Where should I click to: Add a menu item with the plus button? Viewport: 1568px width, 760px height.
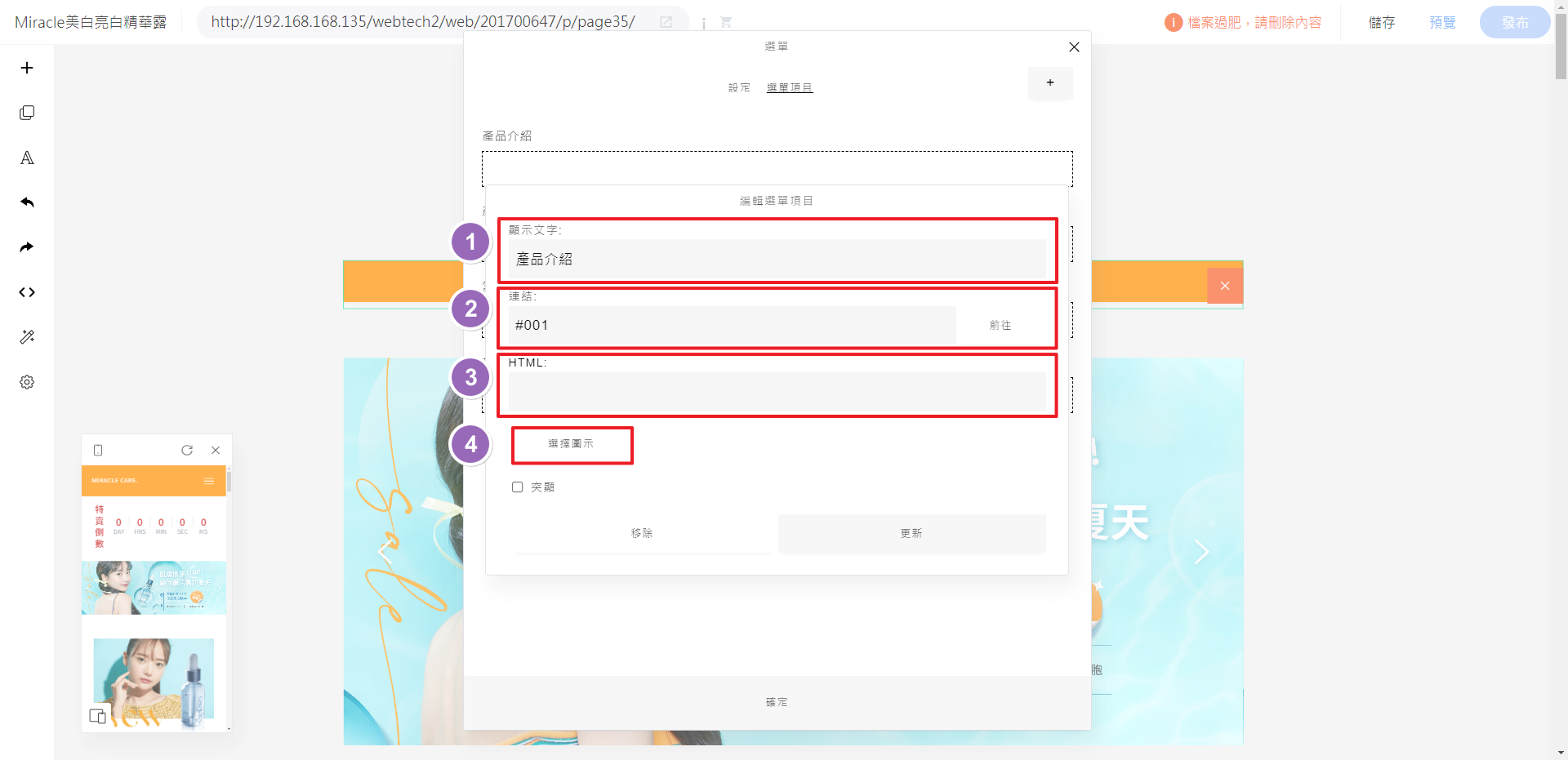pos(1050,83)
